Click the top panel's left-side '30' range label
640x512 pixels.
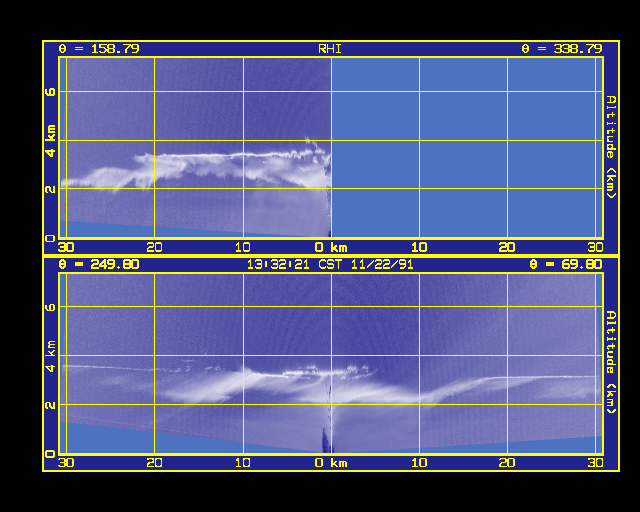click(66, 247)
